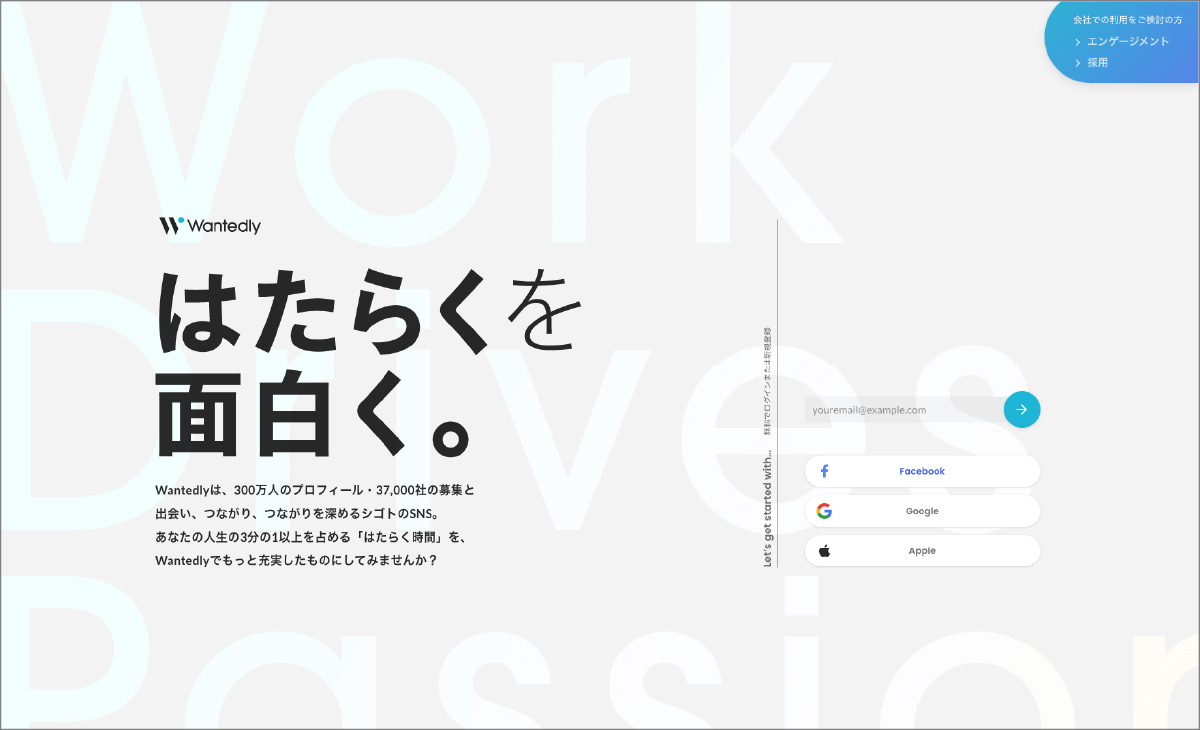Sign in using the Apple button label
This screenshot has height=730, width=1200.
tap(921, 551)
